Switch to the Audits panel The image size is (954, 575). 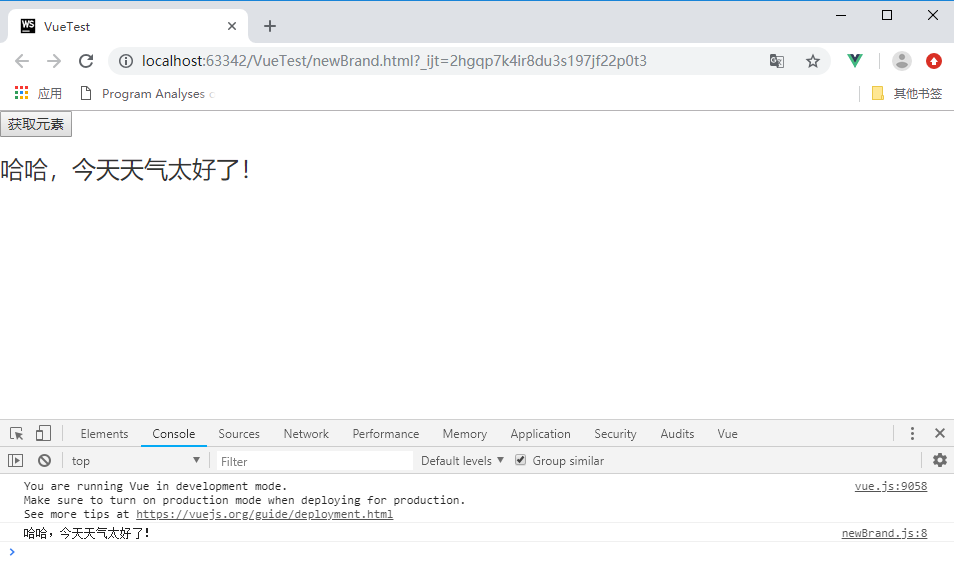point(677,434)
